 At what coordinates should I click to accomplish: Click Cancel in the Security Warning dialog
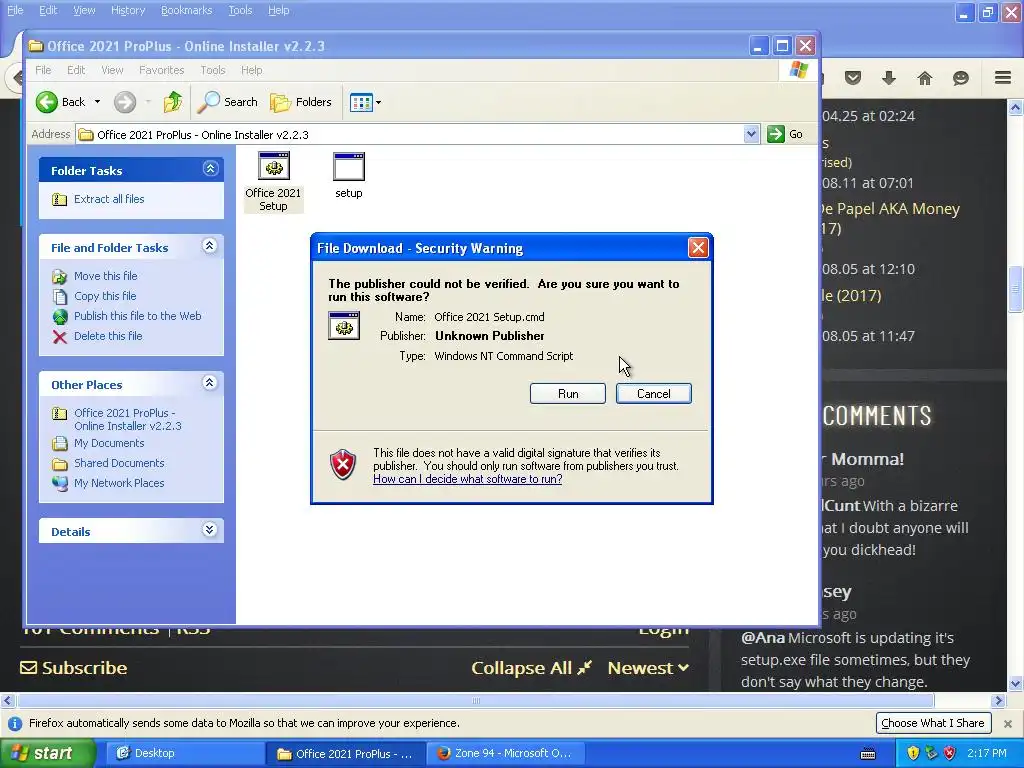tap(654, 394)
